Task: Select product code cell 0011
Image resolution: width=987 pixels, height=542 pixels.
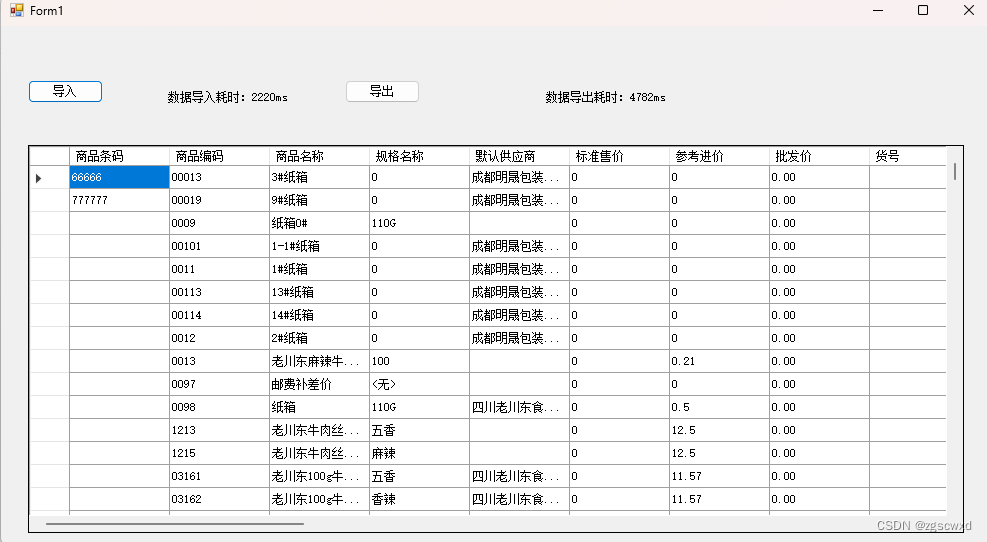Action: pyautogui.click(x=219, y=269)
